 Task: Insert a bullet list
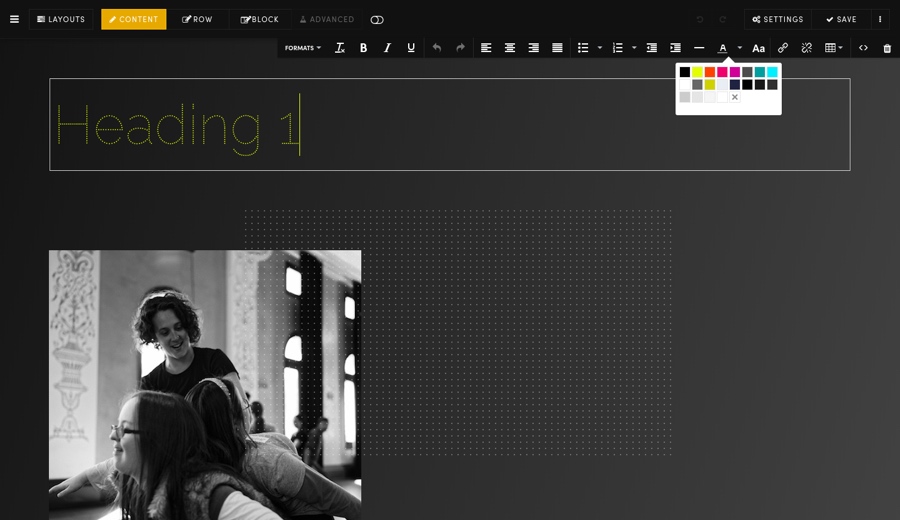[x=583, y=48]
